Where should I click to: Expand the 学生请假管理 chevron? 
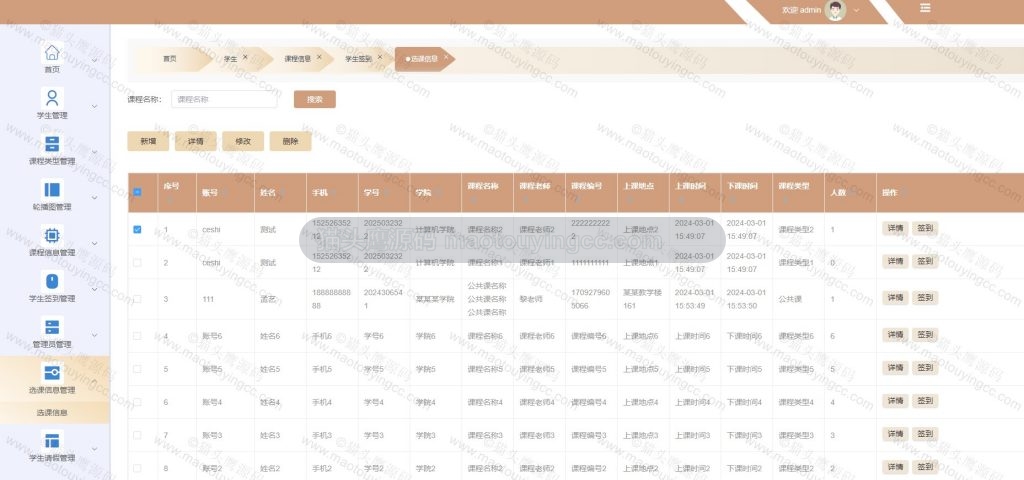click(x=94, y=449)
